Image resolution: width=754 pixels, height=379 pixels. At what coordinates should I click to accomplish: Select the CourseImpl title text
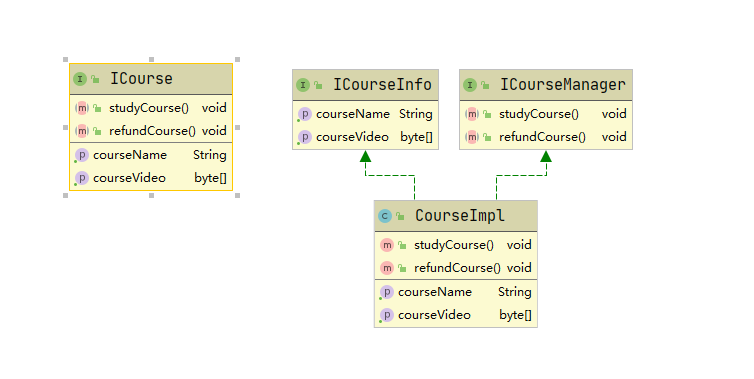click(x=460, y=216)
